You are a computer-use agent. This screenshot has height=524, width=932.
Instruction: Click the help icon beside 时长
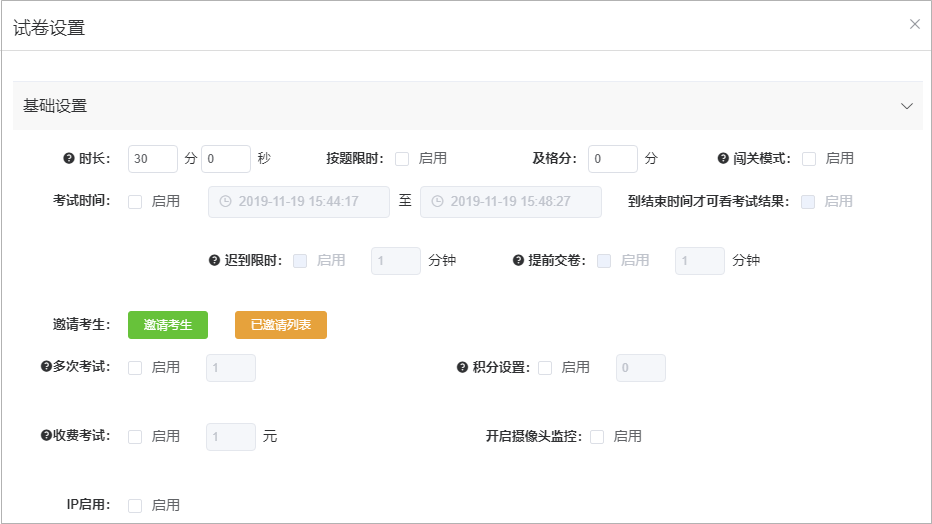tap(68, 159)
